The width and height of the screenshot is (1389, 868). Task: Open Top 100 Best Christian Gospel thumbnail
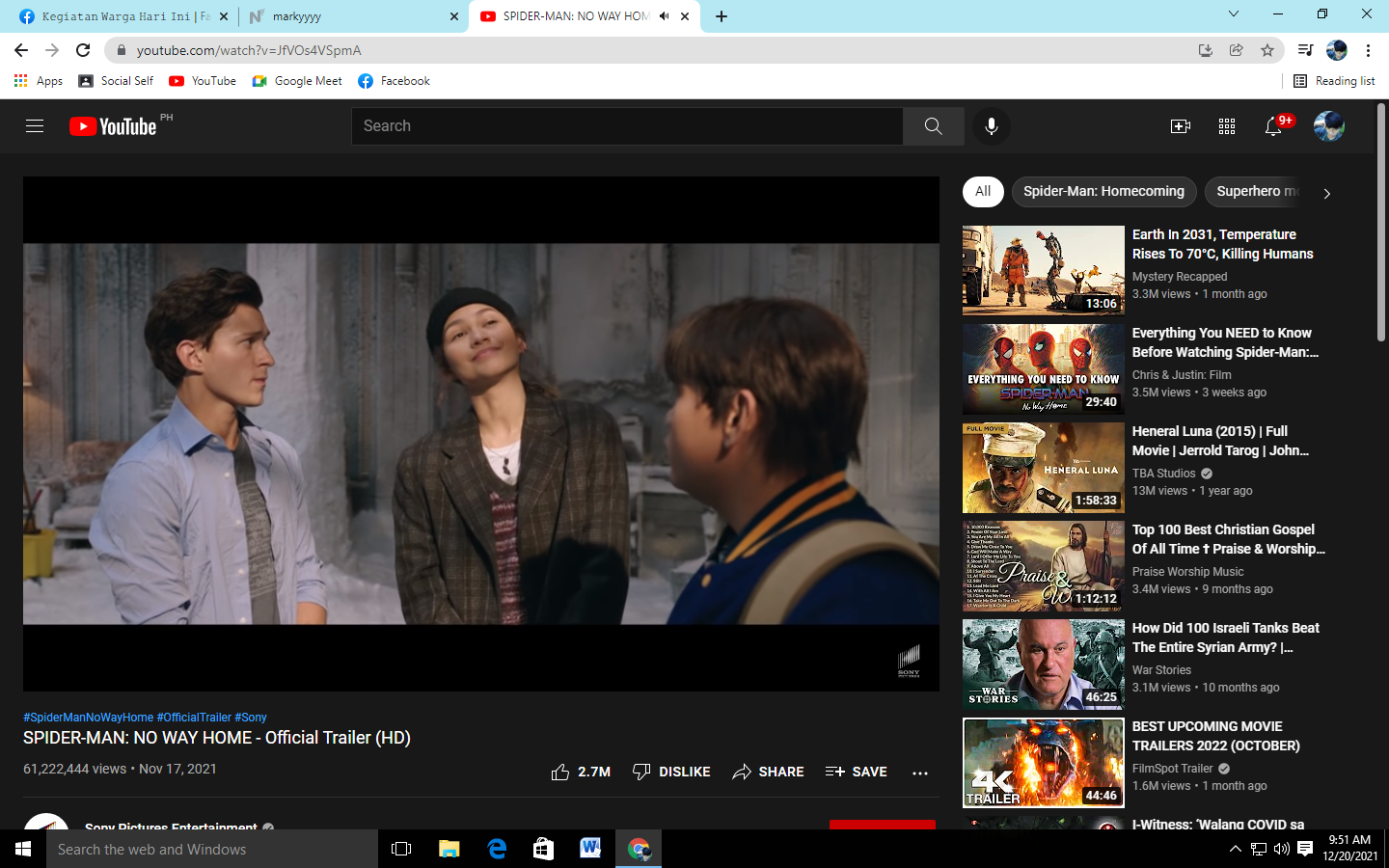click(x=1044, y=565)
